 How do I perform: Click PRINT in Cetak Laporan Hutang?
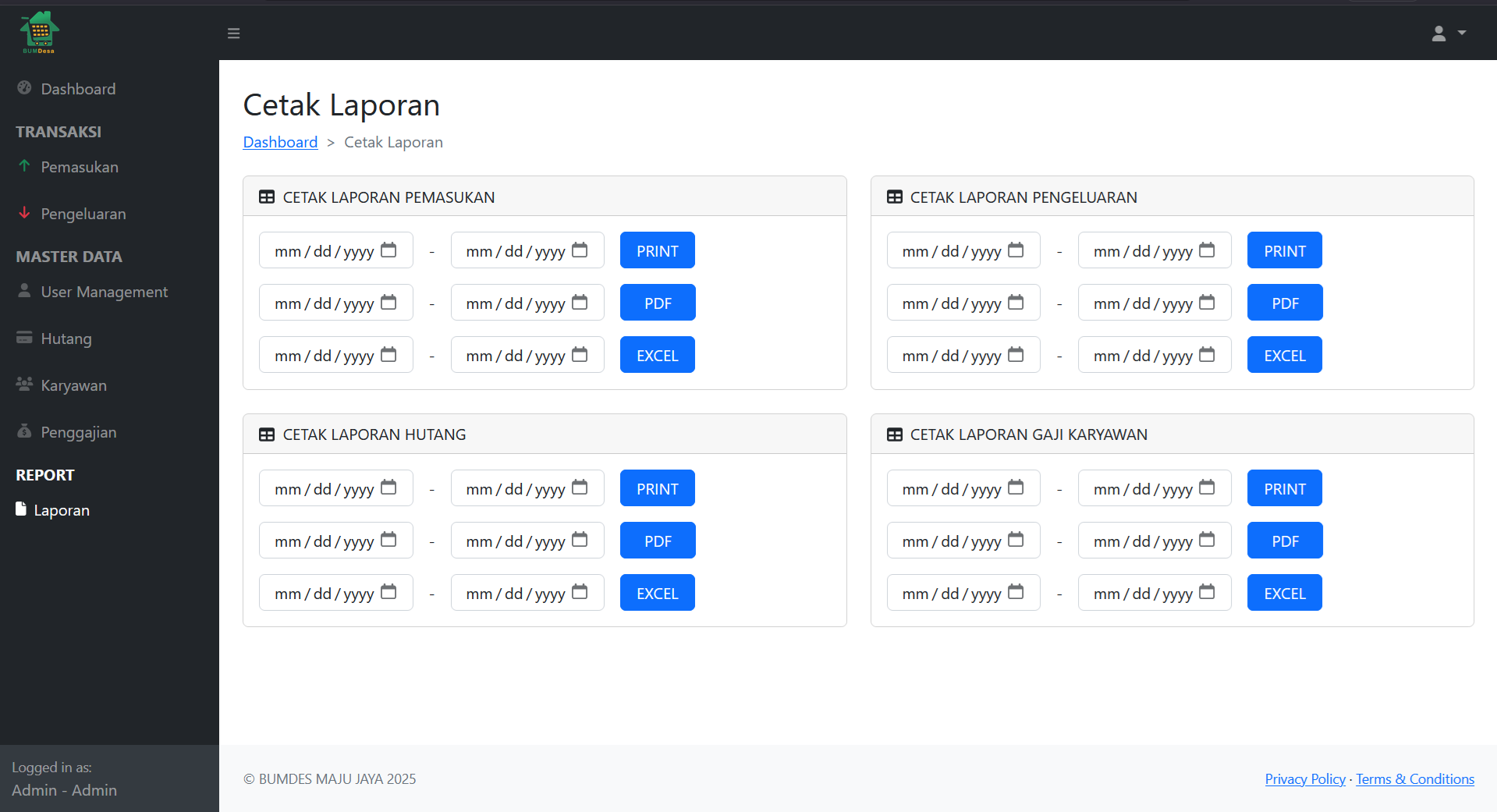pos(658,488)
